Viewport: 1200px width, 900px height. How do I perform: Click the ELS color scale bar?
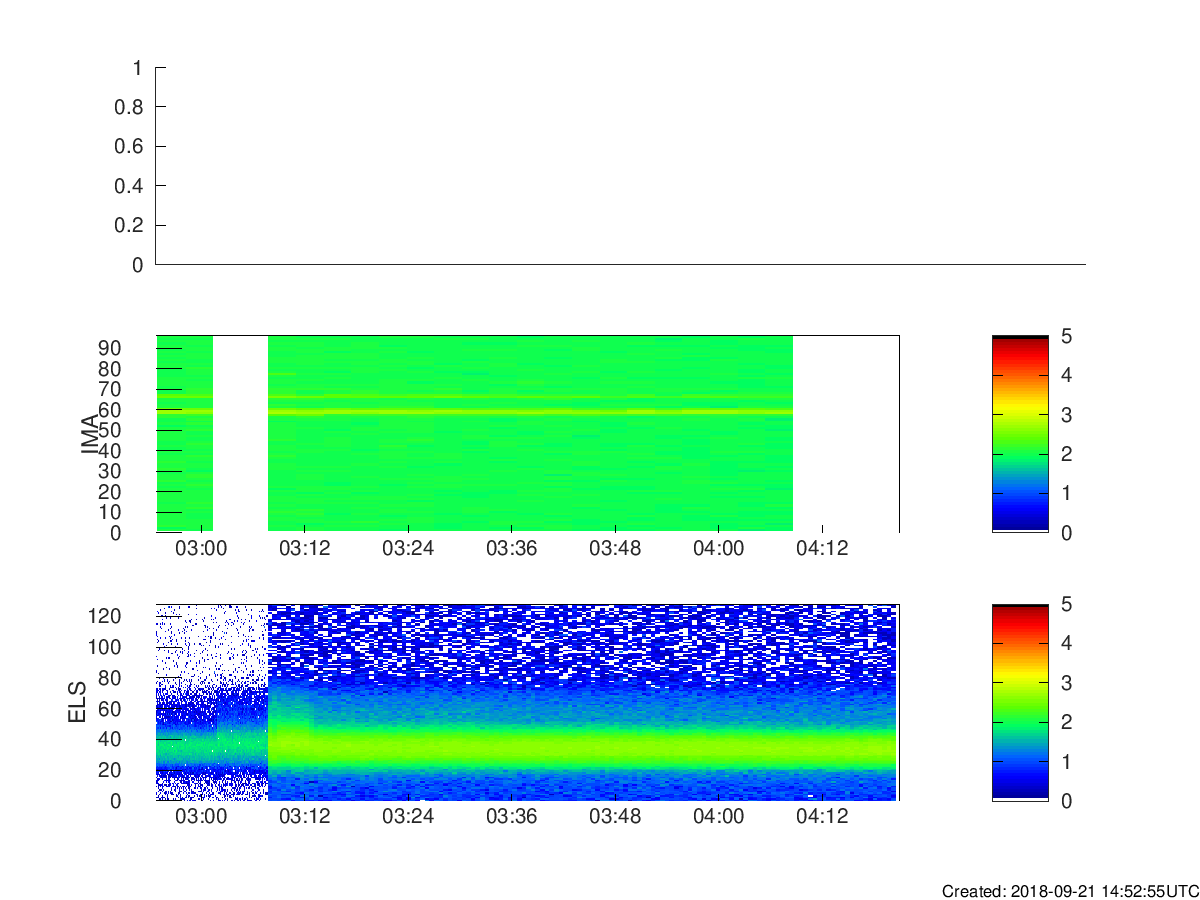coord(1020,702)
